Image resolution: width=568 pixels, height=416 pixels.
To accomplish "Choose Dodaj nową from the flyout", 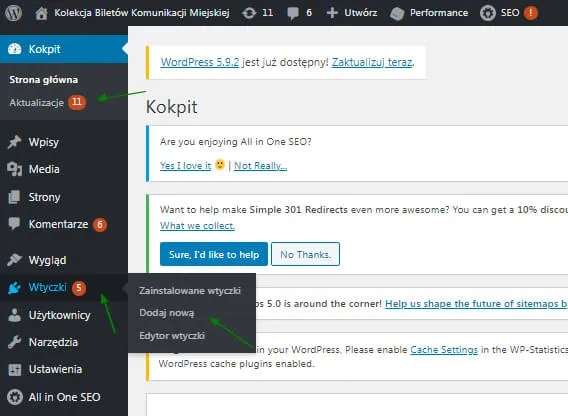I will click(167, 313).
